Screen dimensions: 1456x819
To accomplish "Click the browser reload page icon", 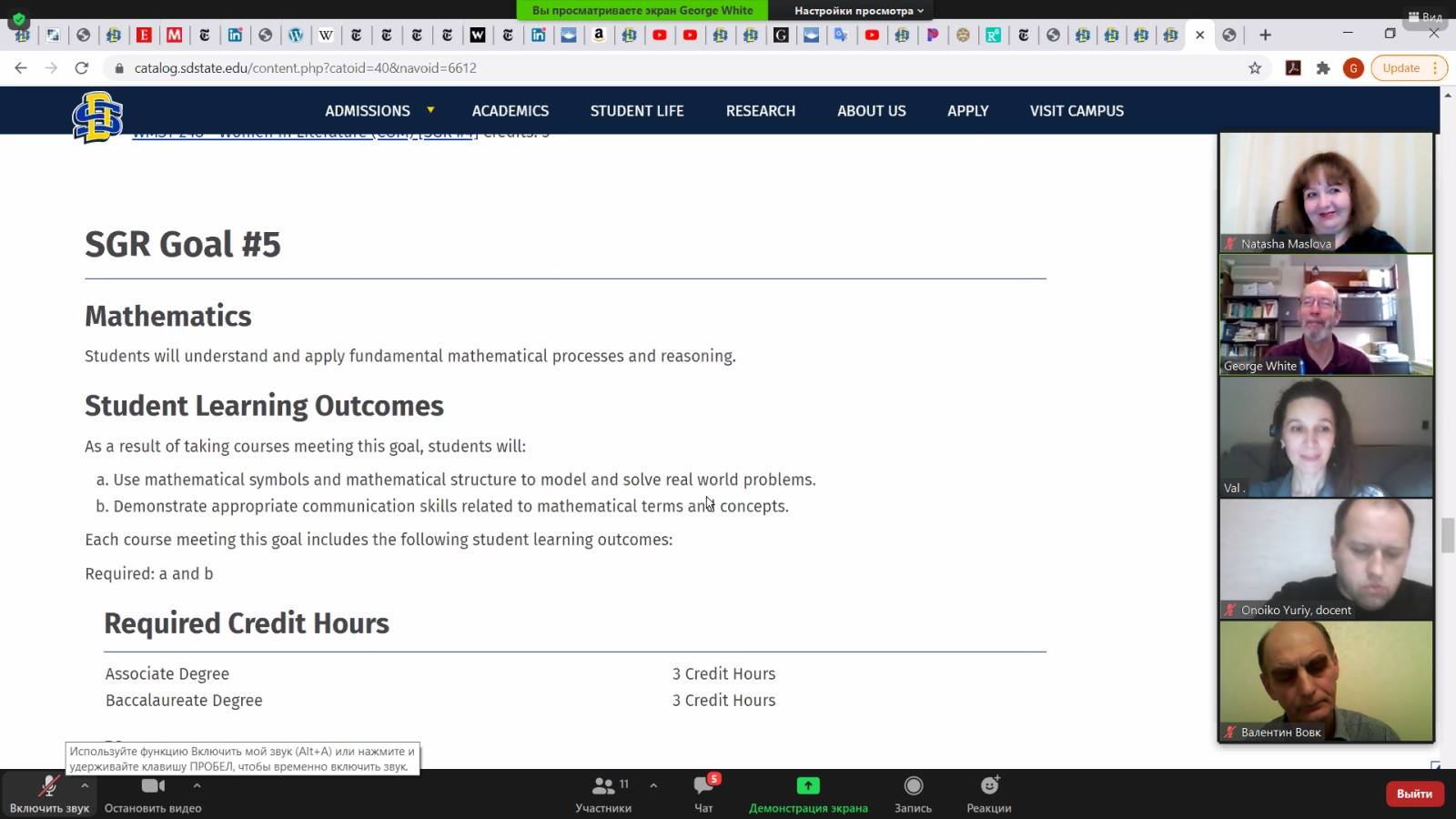I will [x=82, y=68].
